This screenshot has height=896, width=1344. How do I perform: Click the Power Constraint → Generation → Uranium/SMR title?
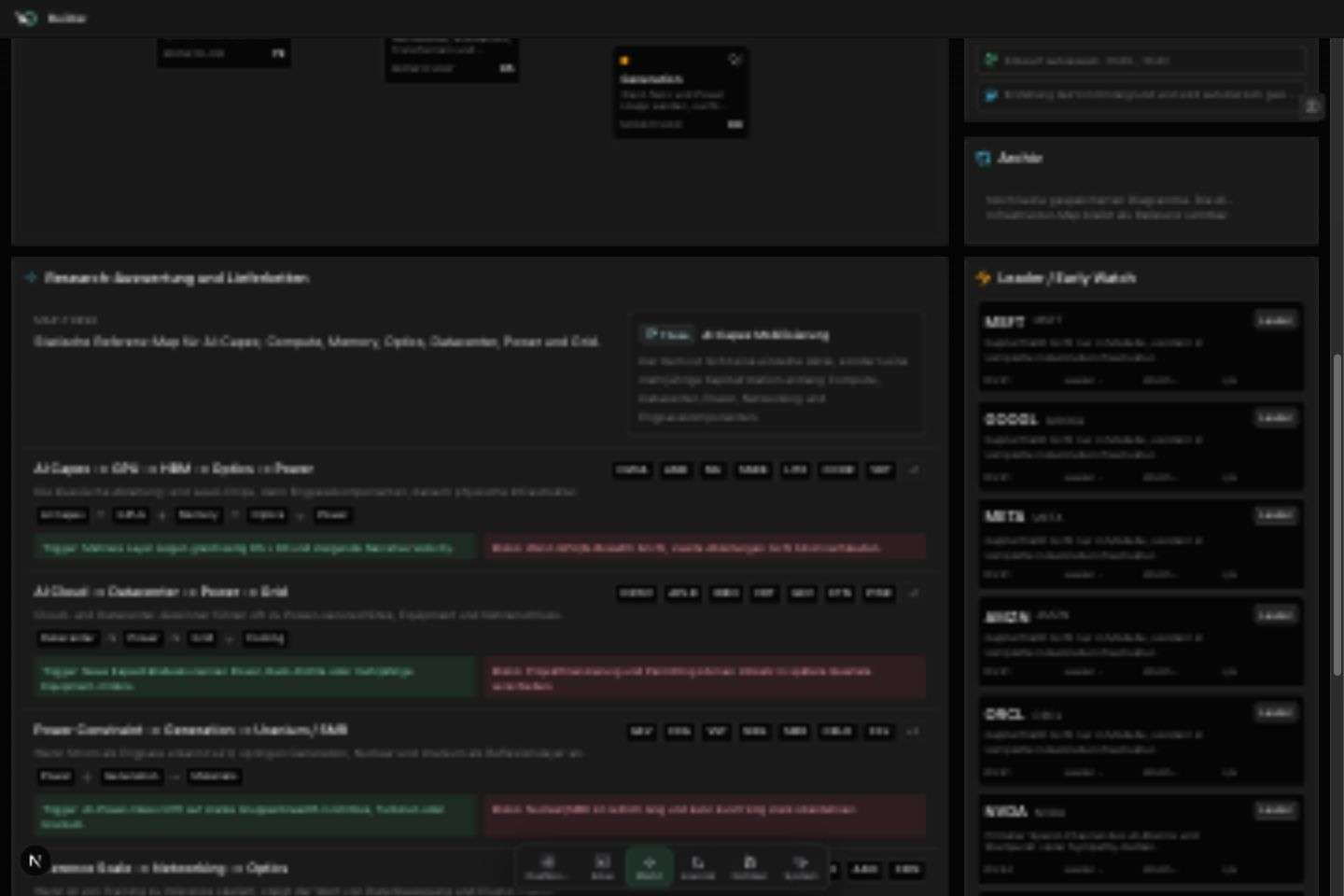(x=190, y=730)
